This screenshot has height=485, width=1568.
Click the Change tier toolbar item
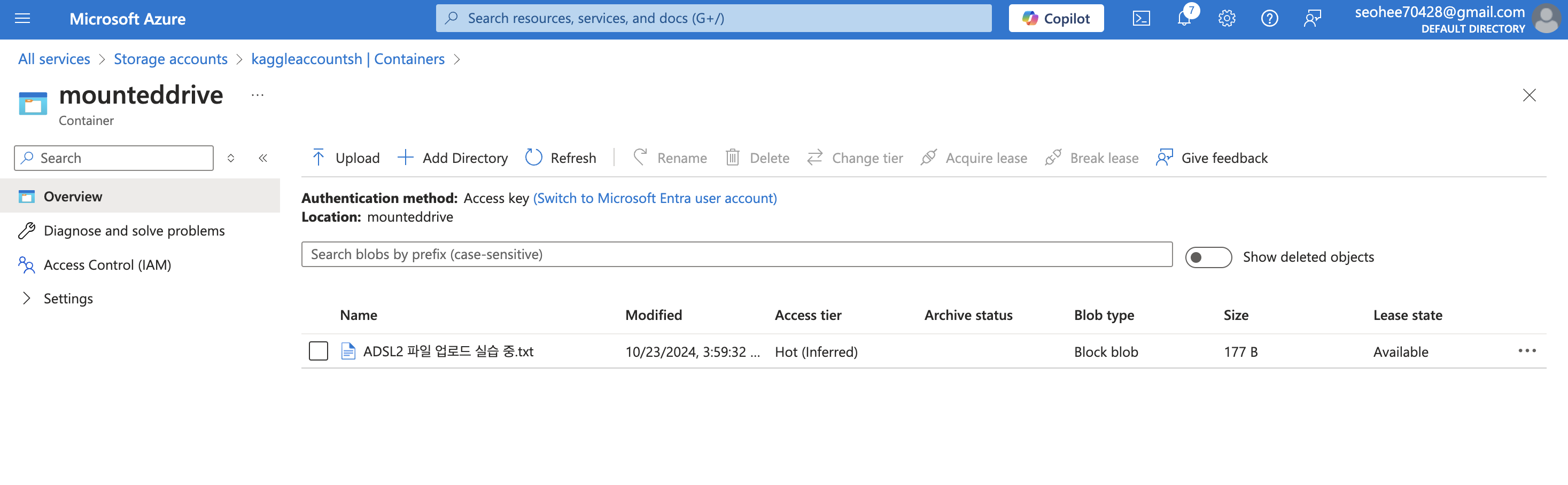click(855, 158)
